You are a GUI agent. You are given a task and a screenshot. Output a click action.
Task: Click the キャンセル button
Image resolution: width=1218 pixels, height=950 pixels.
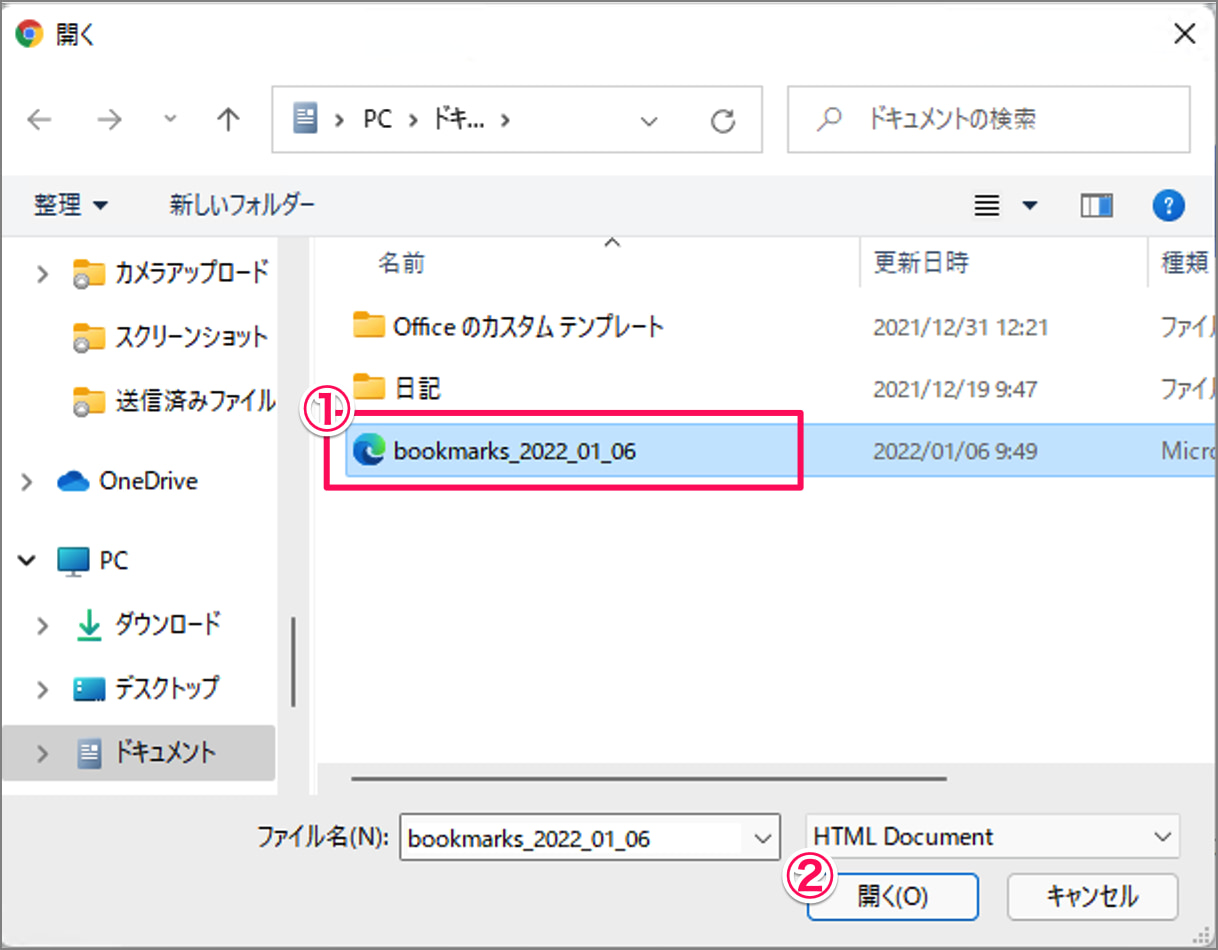pyautogui.click(x=1092, y=897)
